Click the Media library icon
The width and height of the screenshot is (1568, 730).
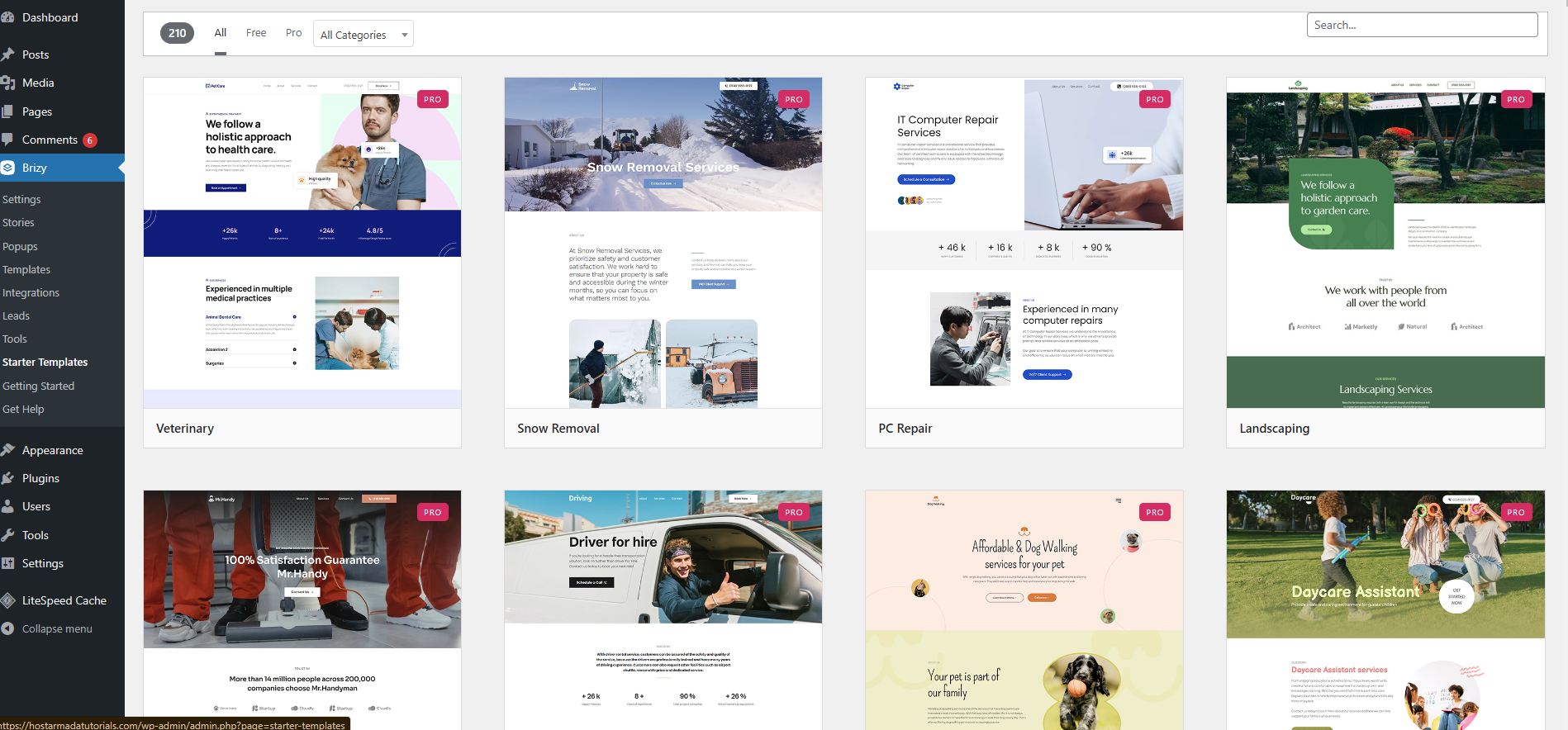point(7,83)
